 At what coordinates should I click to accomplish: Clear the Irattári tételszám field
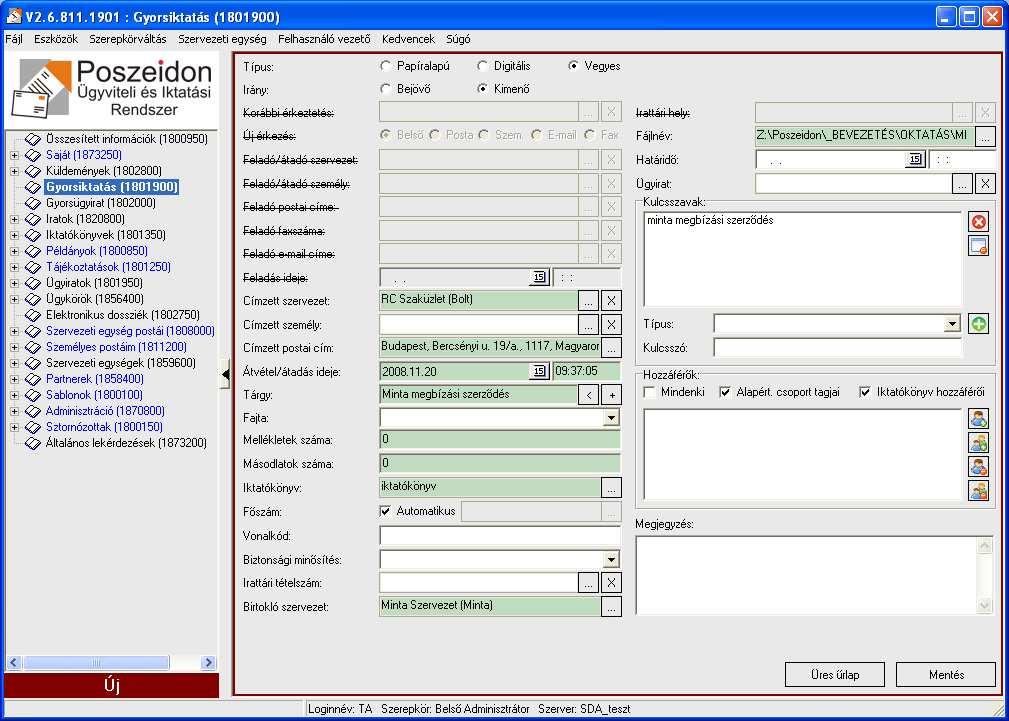611,583
